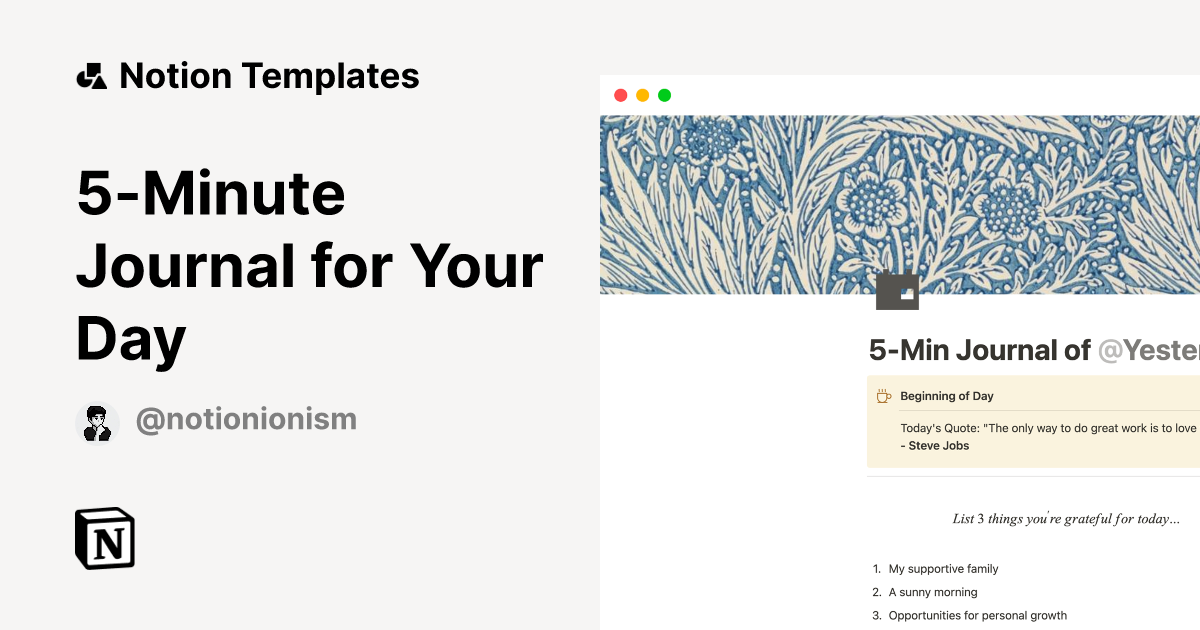The width and height of the screenshot is (1200, 630).
Task: Follow the @notionionism profile link
Action: (246, 419)
